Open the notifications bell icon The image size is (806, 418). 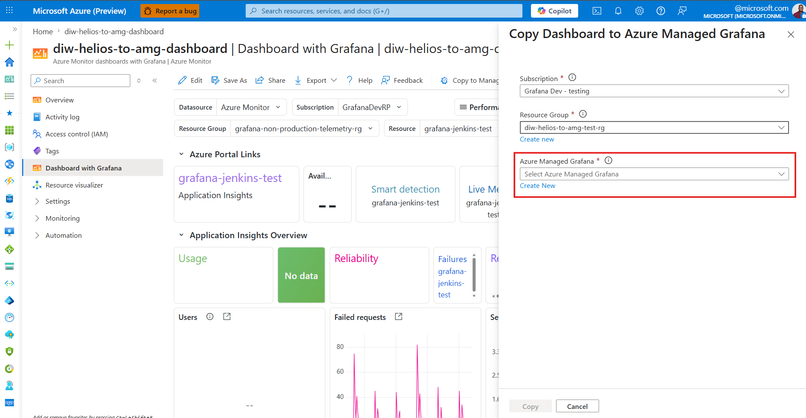coord(618,11)
